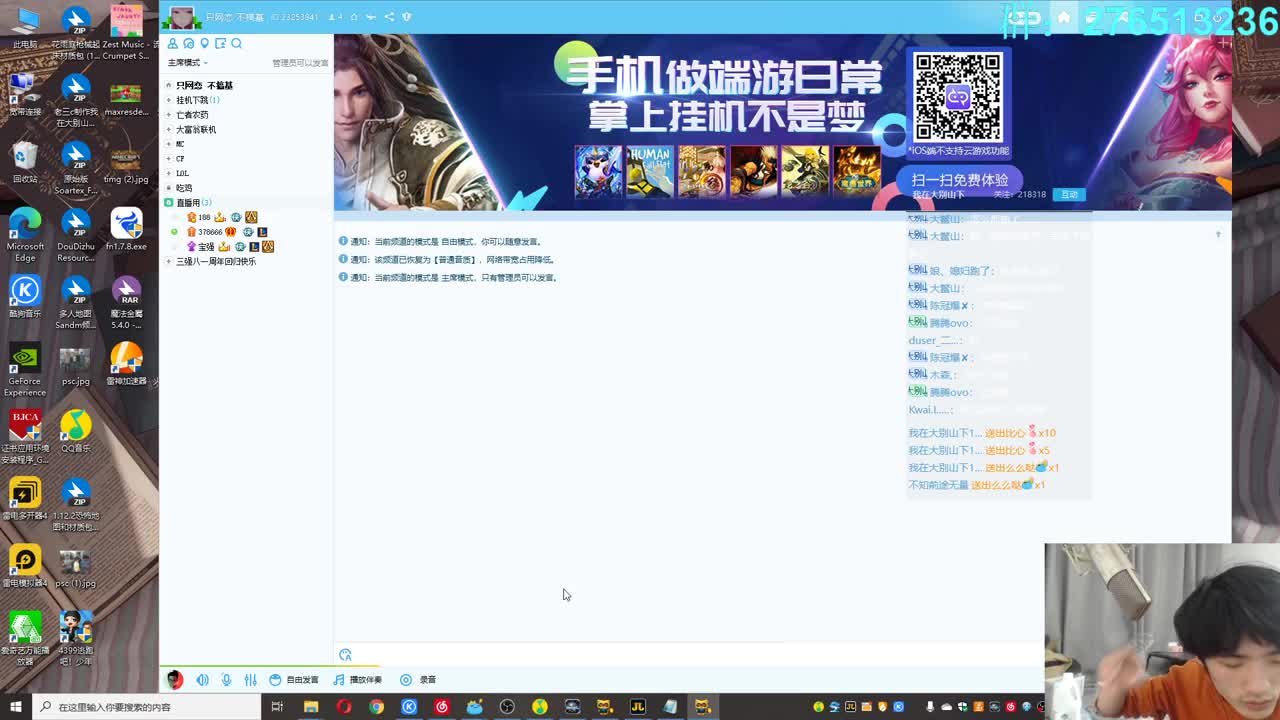Collapse the 直播用 channel group
The width and height of the screenshot is (1280, 720).
[x=166, y=201]
